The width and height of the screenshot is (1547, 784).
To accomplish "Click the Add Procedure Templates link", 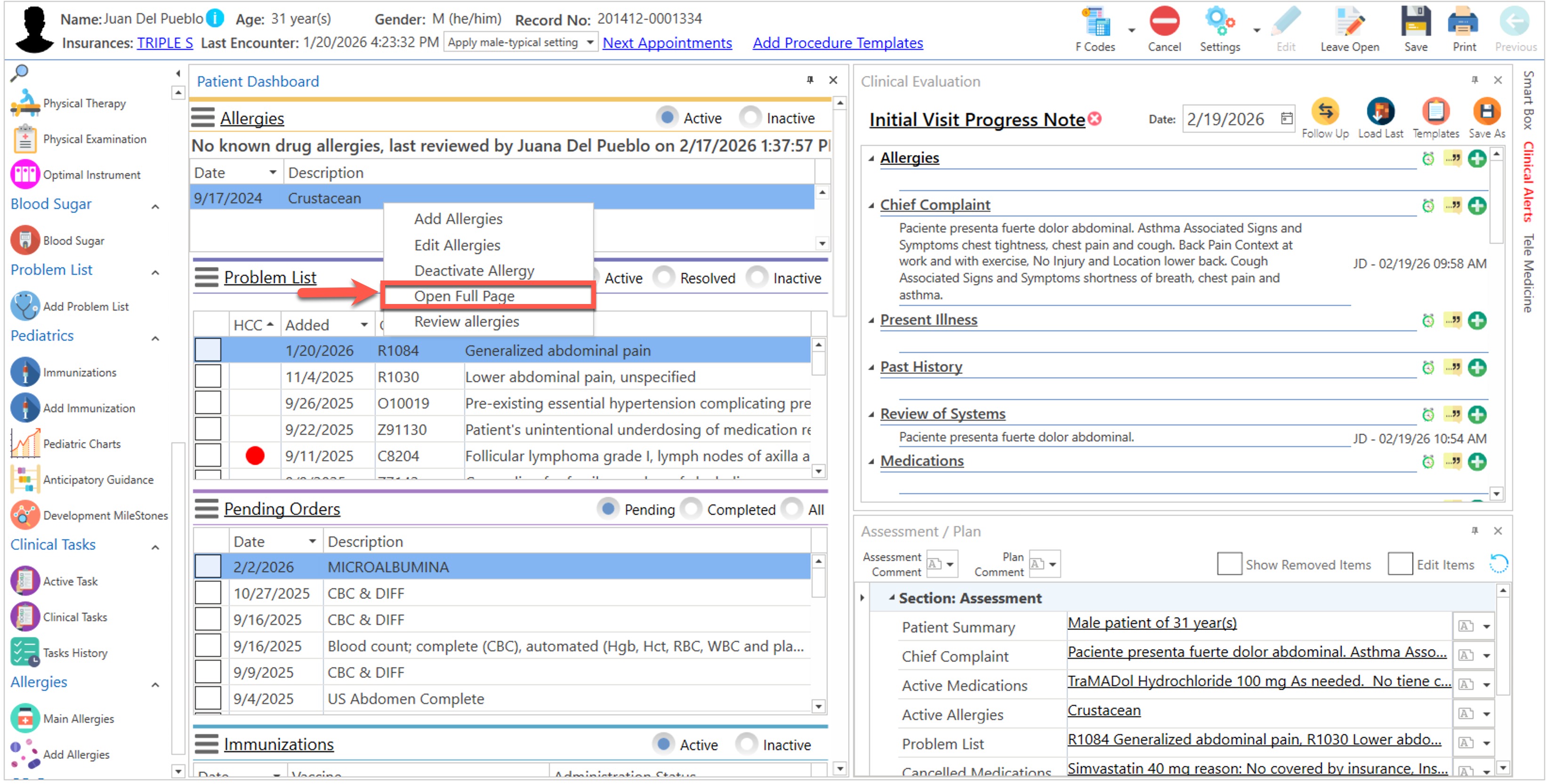I will click(837, 43).
